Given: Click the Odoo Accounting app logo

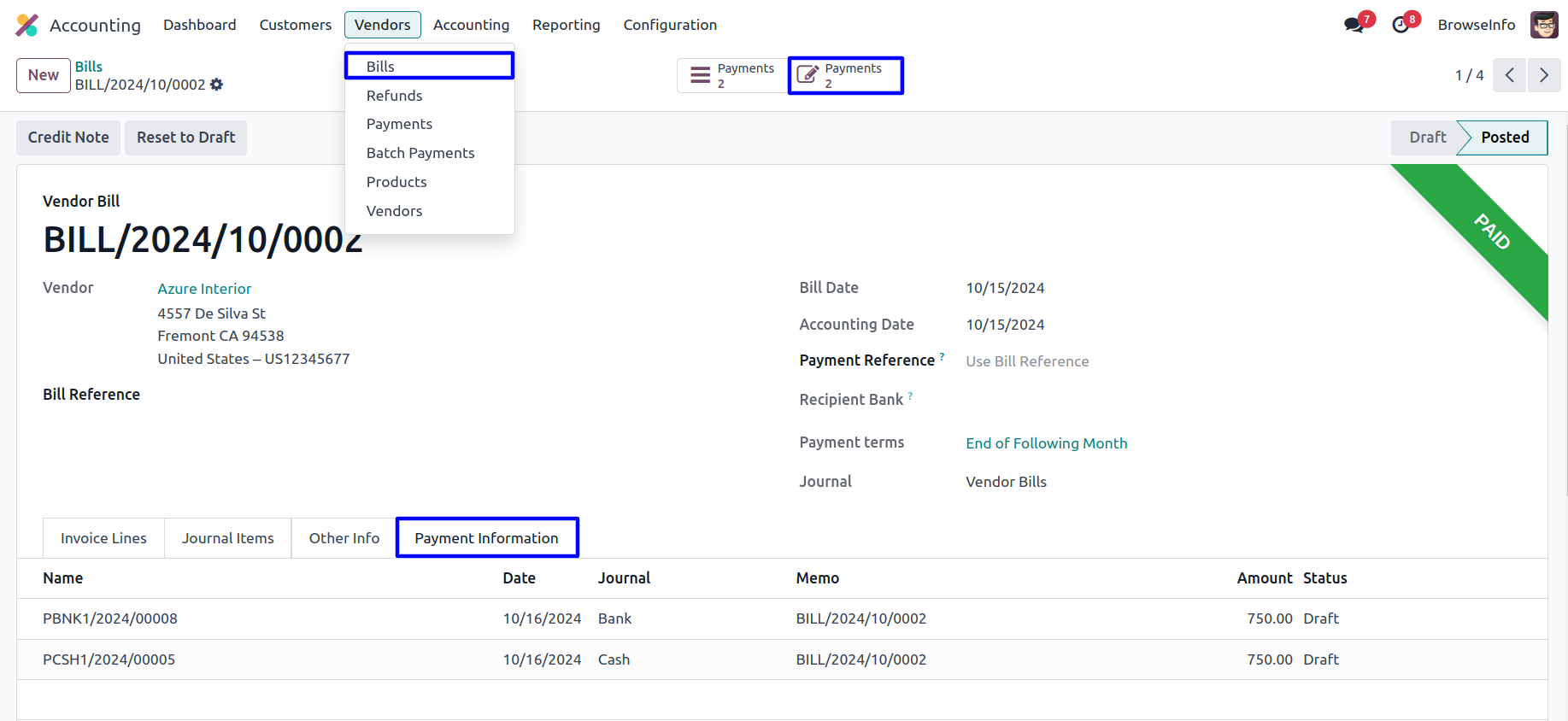Looking at the screenshot, I should pyautogui.click(x=27, y=26).
